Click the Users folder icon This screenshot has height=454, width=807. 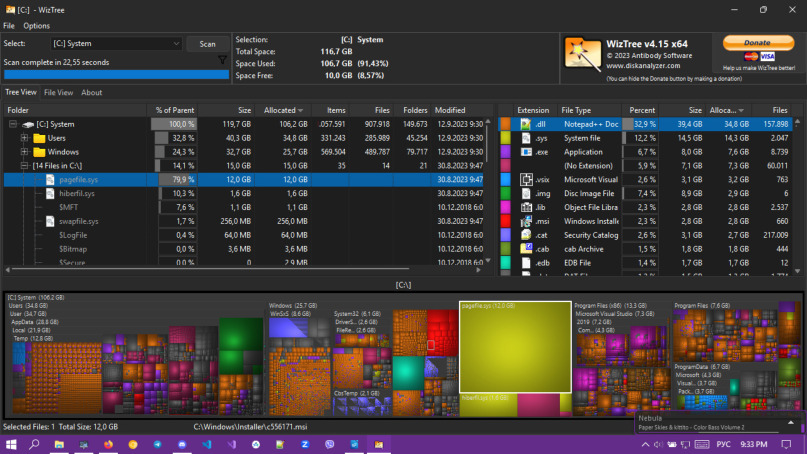click(39, 138)
